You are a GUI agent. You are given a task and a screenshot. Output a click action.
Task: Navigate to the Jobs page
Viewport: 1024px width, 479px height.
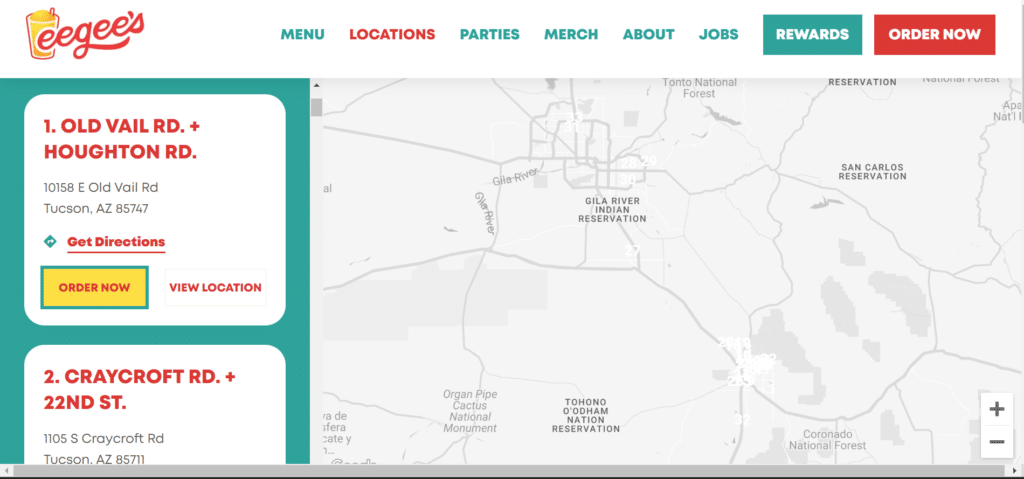(x=718, y=34)
